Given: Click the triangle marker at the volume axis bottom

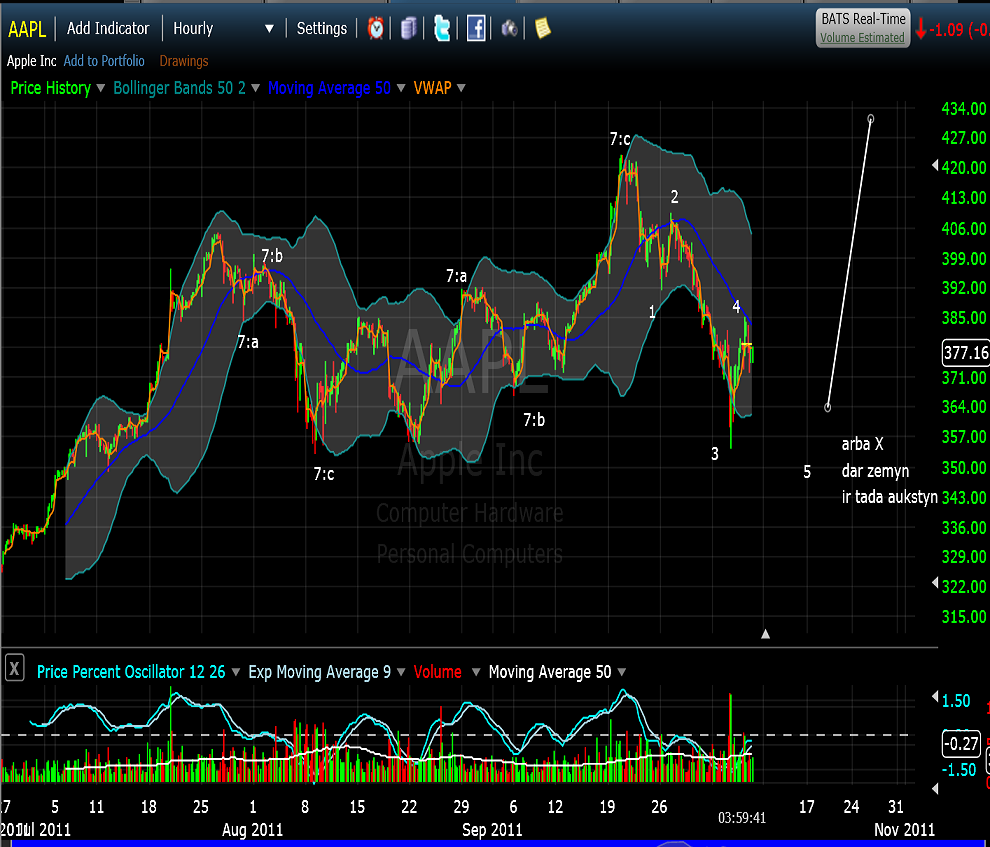Looking at the screenshot, I should [935, 788].
